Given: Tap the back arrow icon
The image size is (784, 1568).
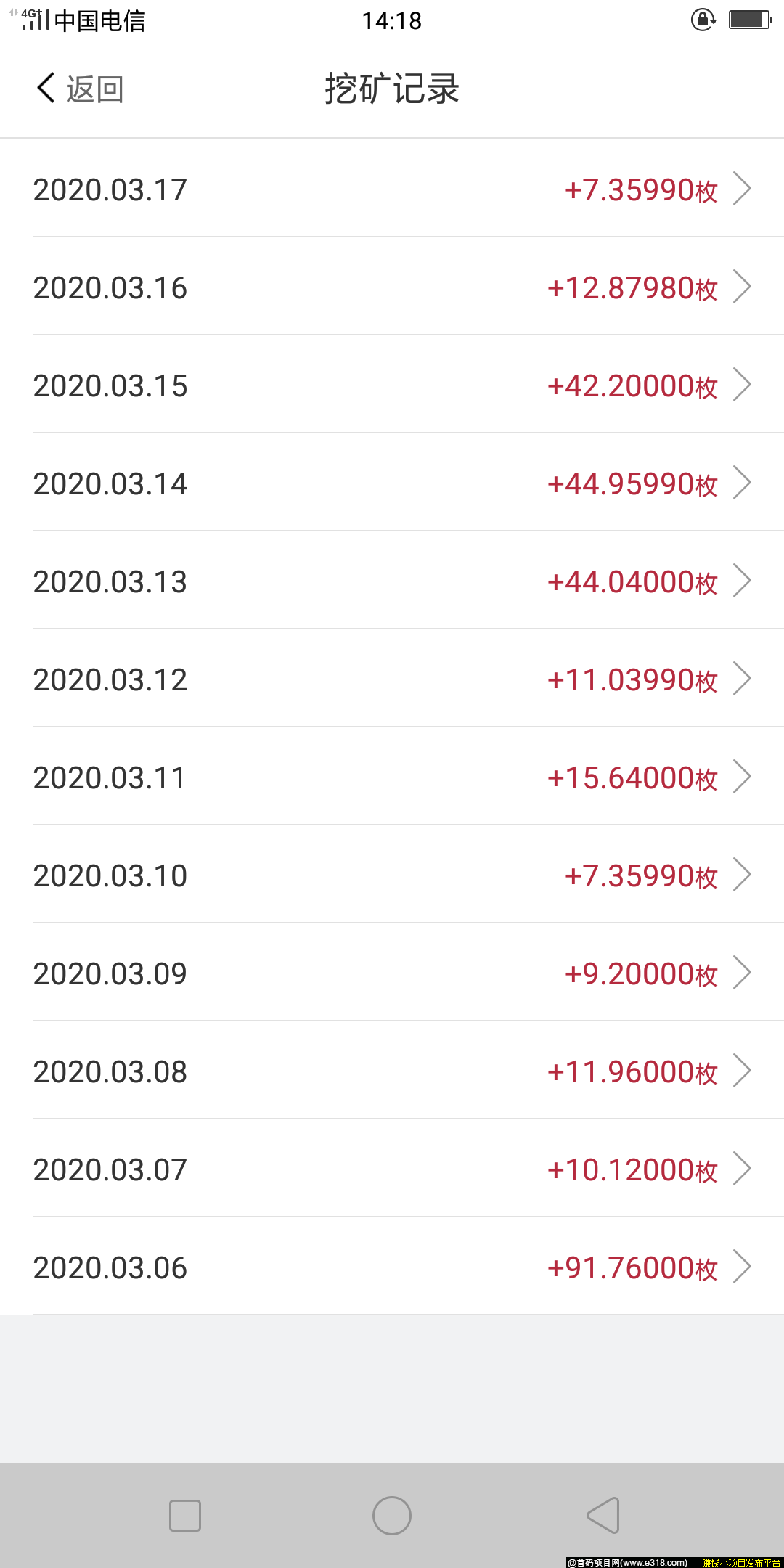Looking at the screenshot, I should point(46,89).
